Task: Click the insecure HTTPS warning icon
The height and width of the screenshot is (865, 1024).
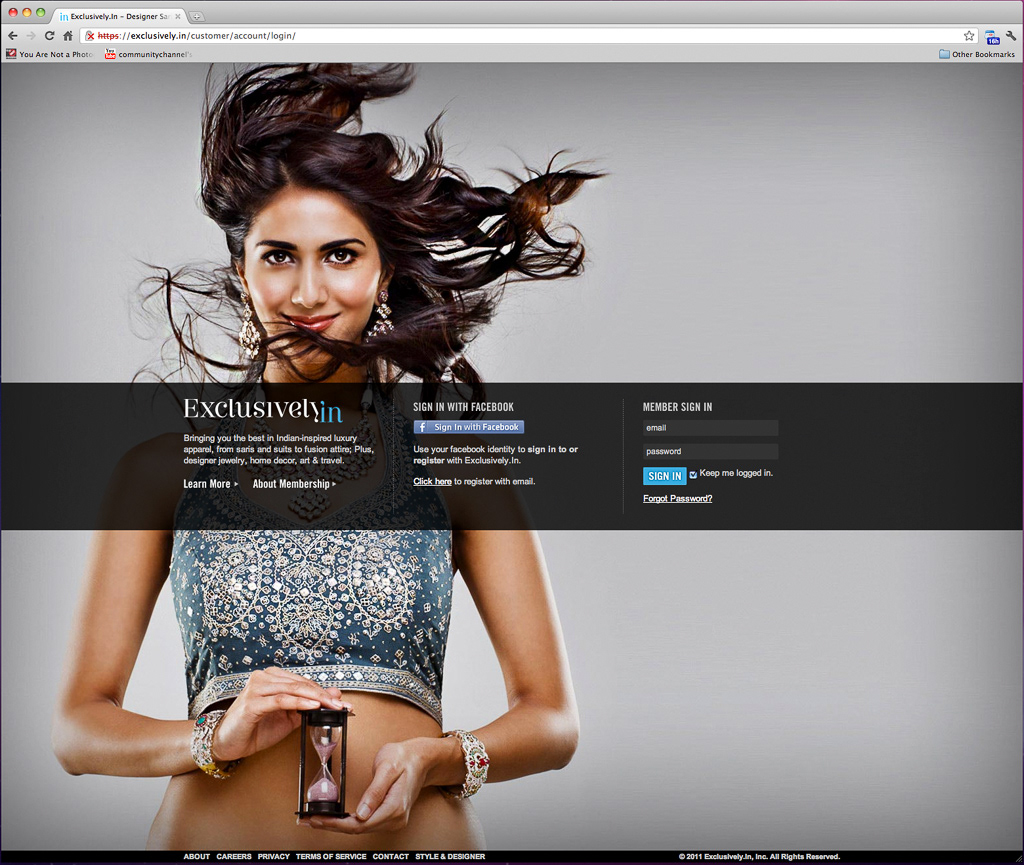Action: 90,36
